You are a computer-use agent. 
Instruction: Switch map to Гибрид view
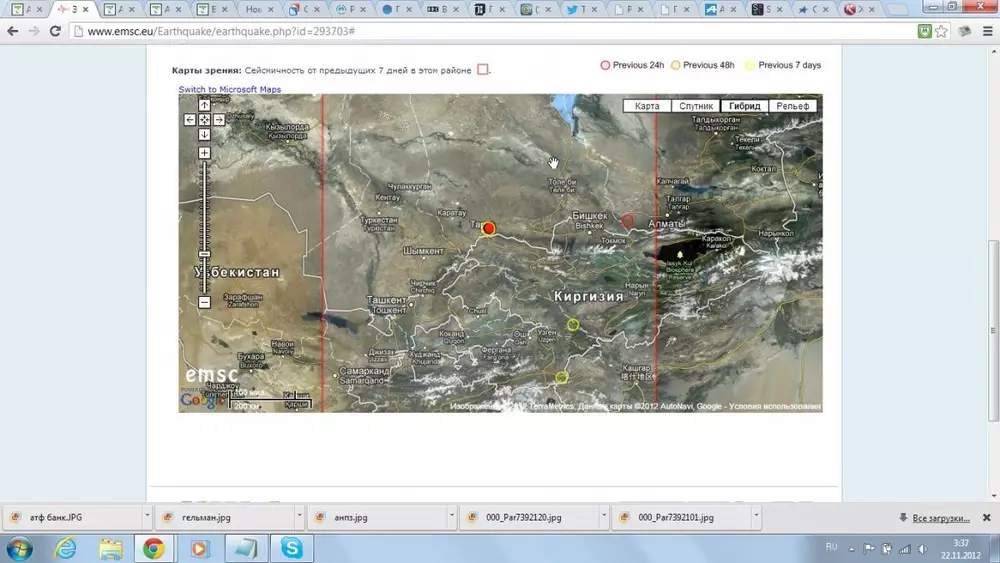click(744, 106)
